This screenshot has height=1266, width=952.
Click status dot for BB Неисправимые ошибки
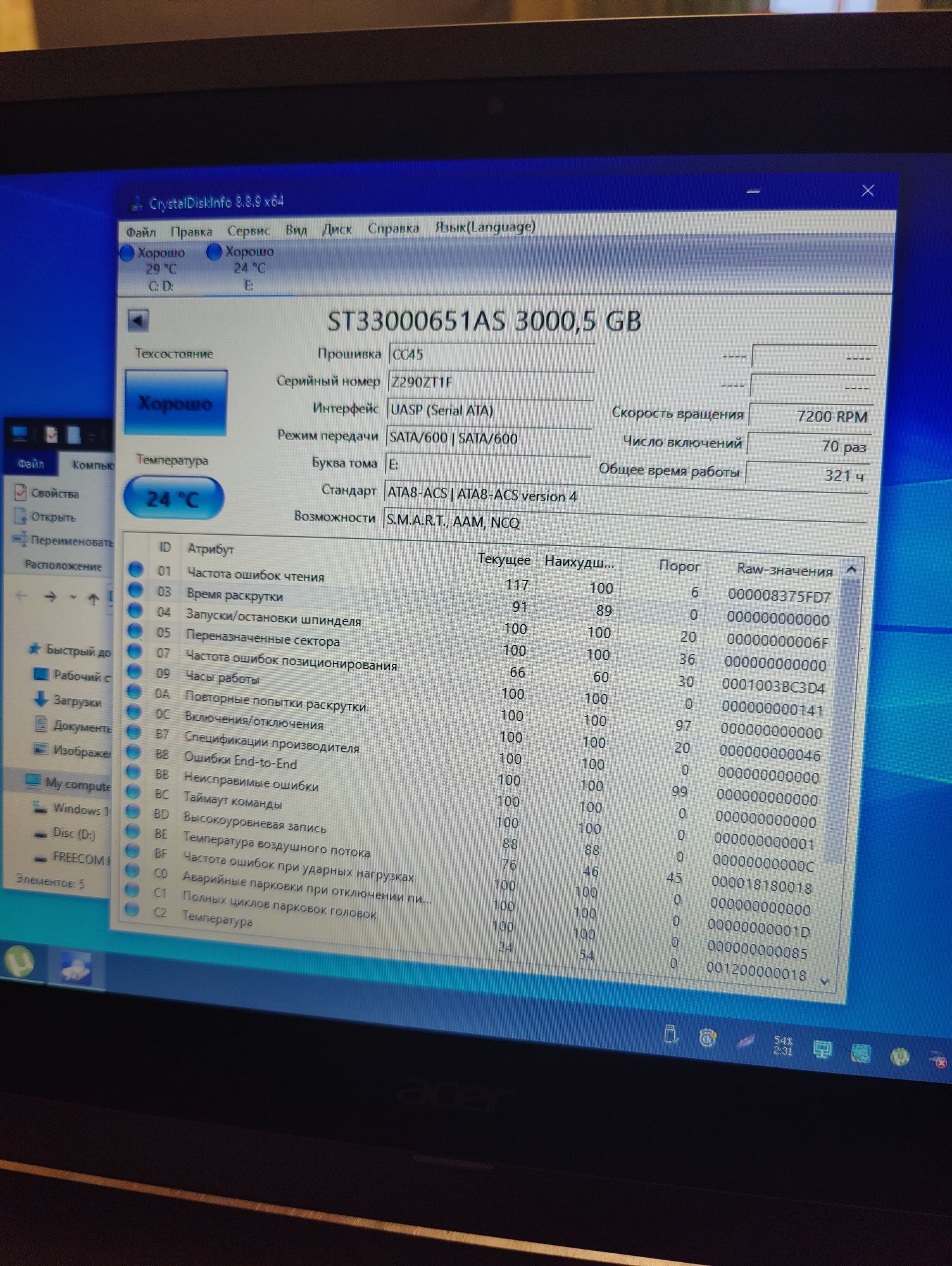coord(133,772)
